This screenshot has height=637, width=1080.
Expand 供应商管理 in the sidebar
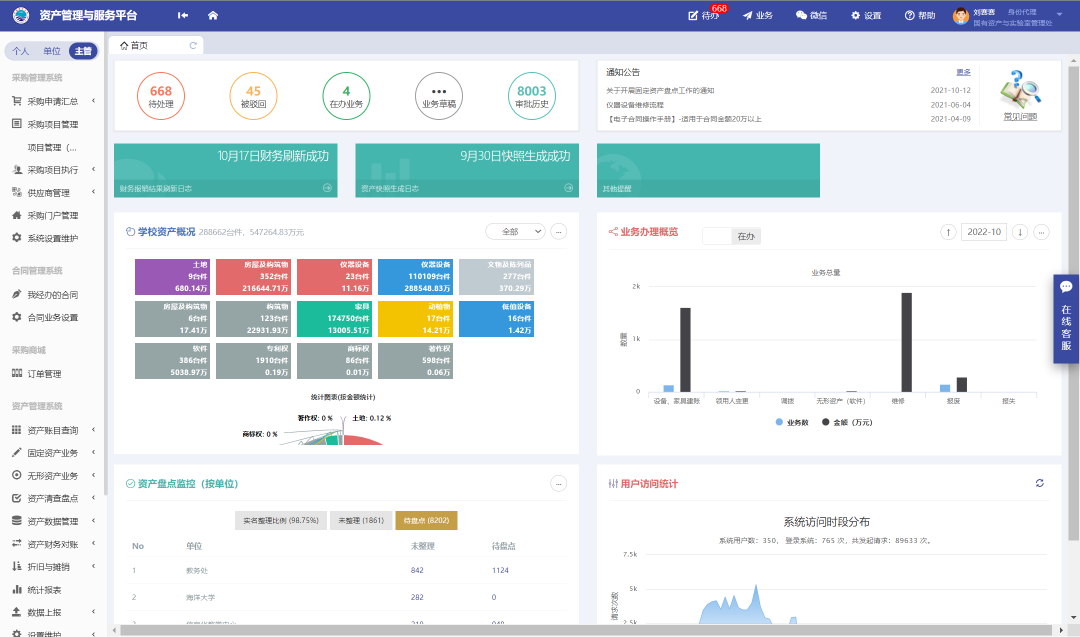(52, 193)
